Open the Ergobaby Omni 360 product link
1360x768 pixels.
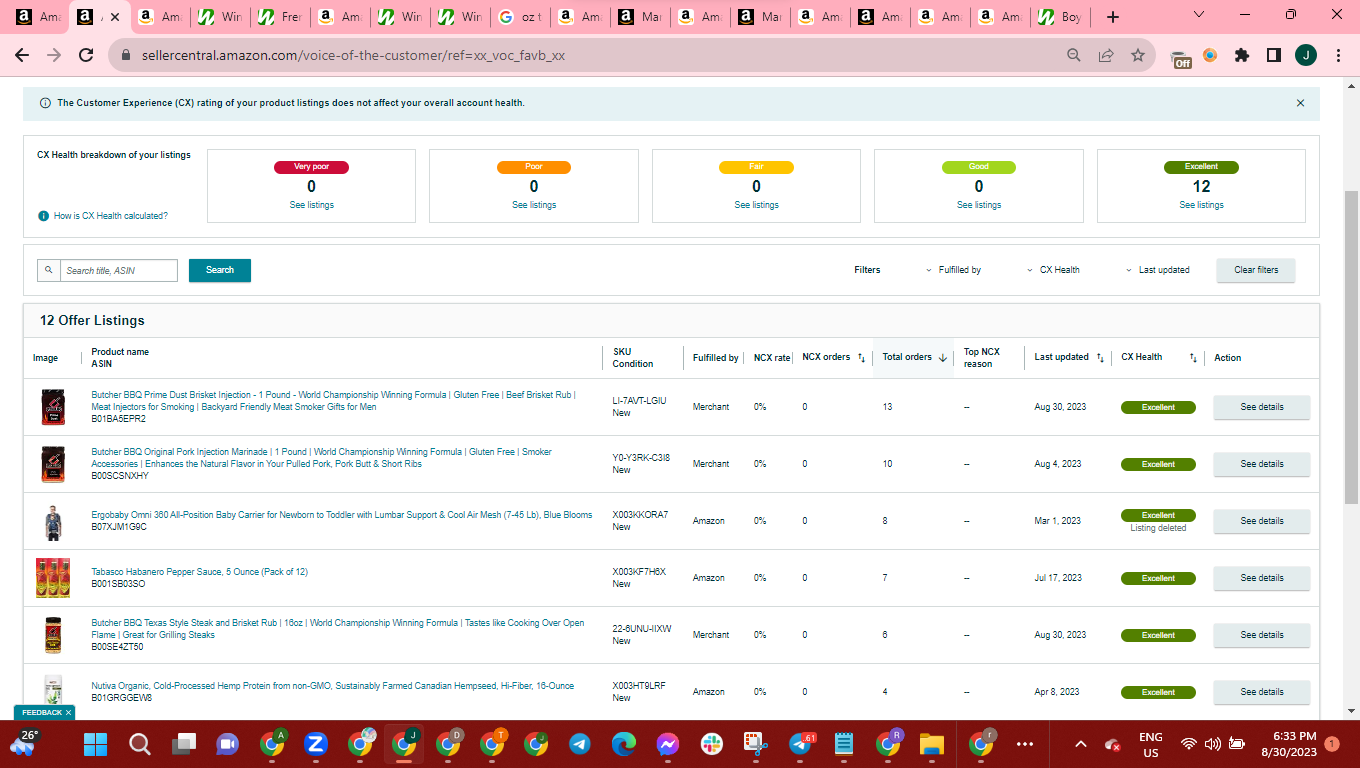point(341,515)
